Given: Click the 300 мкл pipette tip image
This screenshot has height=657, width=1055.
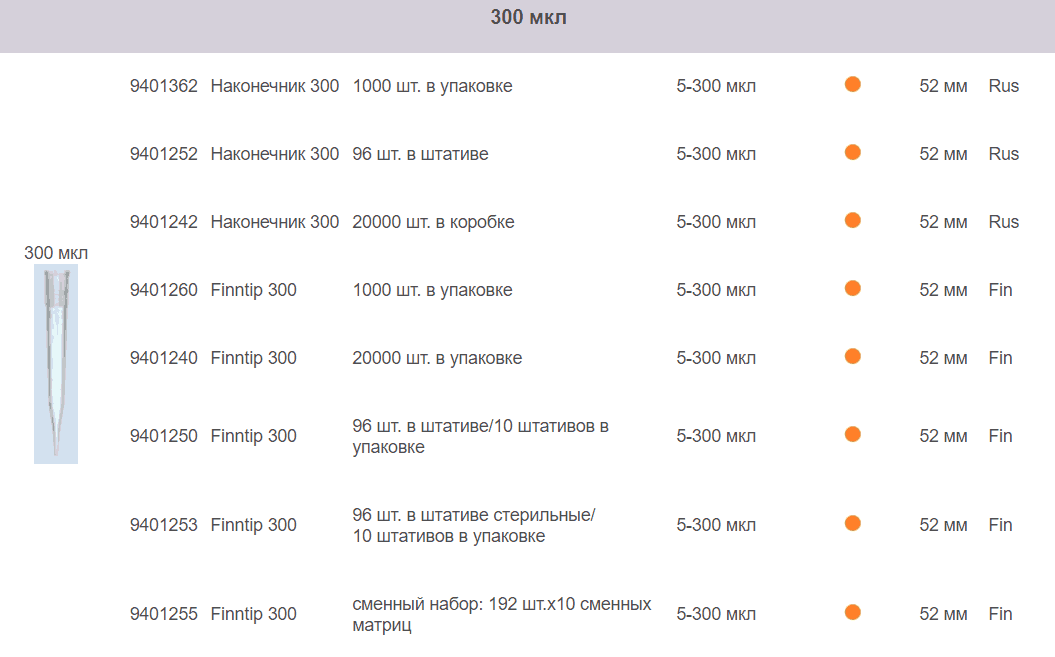Looking at the screenshot, I should [x=56, y=364].
